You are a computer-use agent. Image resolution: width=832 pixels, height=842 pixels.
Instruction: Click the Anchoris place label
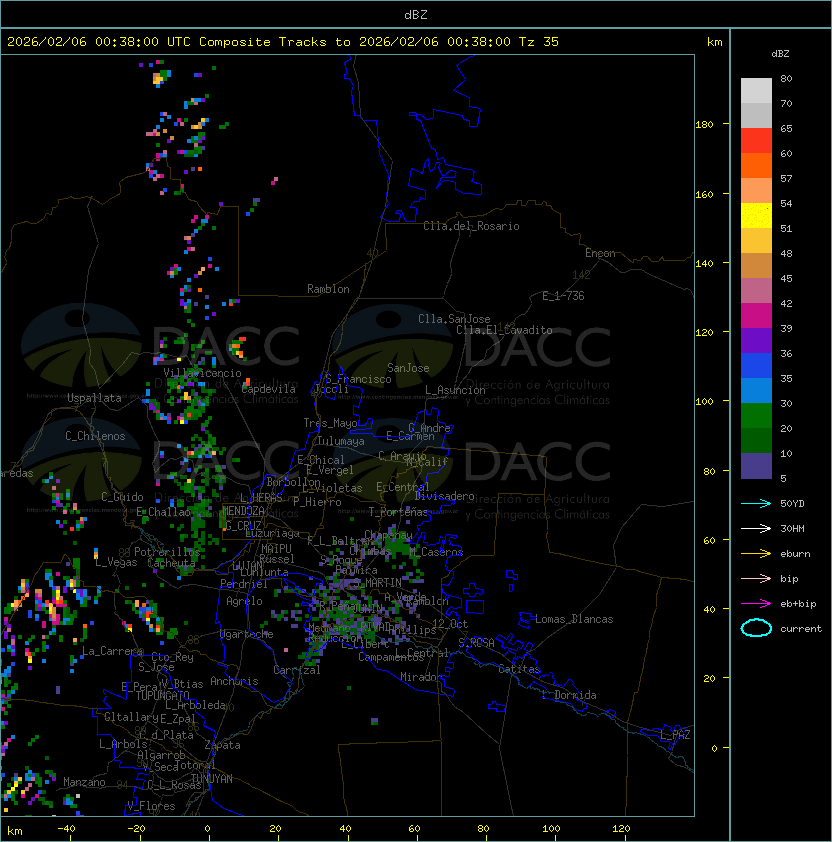click(234, 681)
